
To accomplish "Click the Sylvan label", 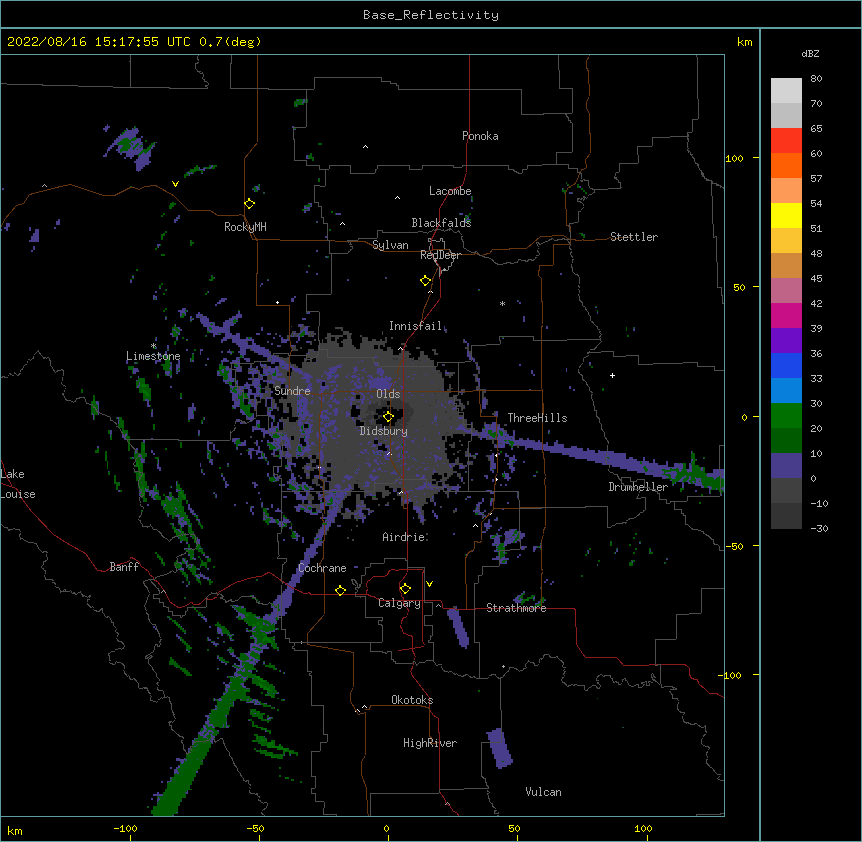I will pos(390,245).
